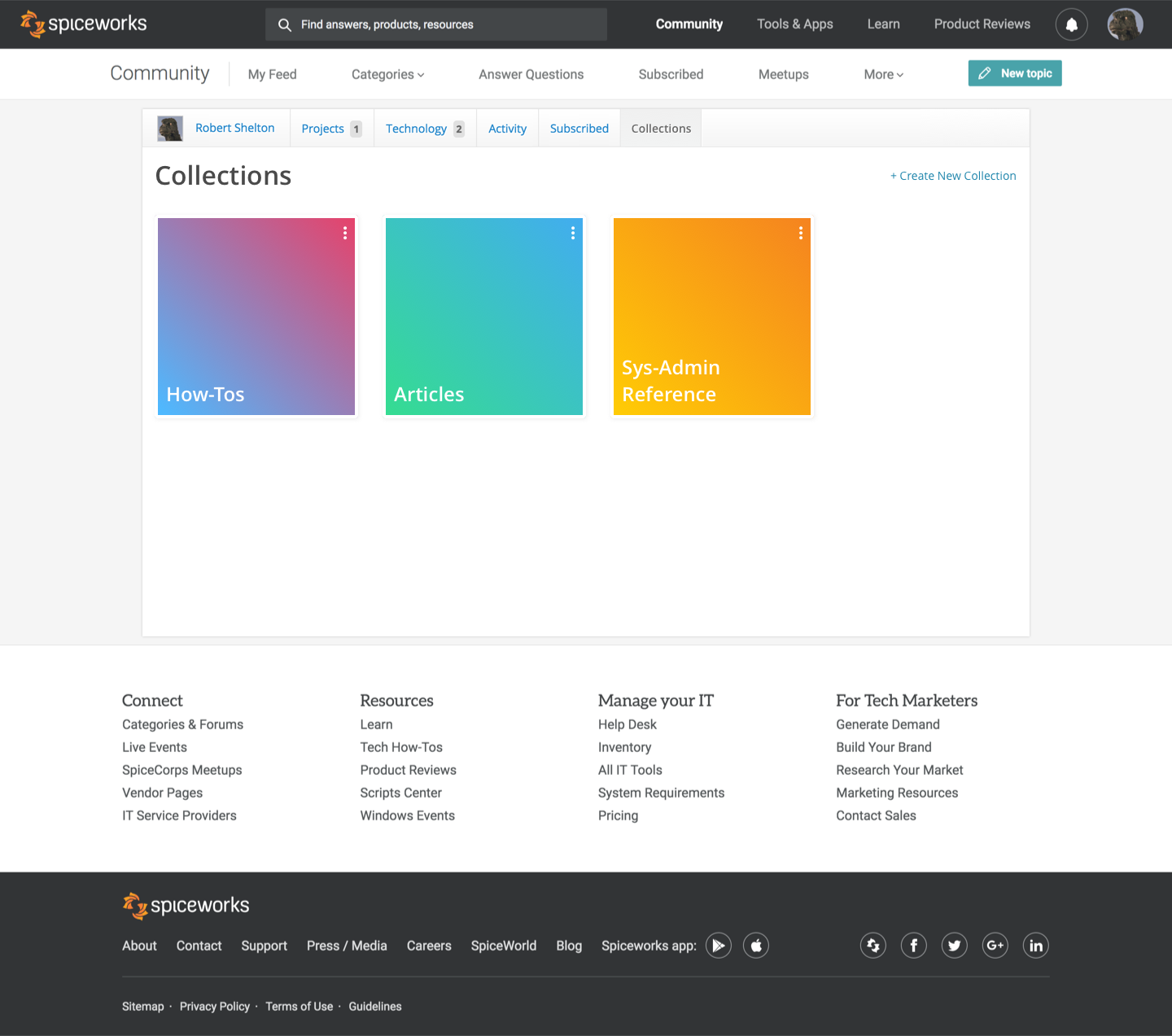Click the Apple App Store icon
The height and width of the screenshot is (1036, 1172).
coord(756,946)
